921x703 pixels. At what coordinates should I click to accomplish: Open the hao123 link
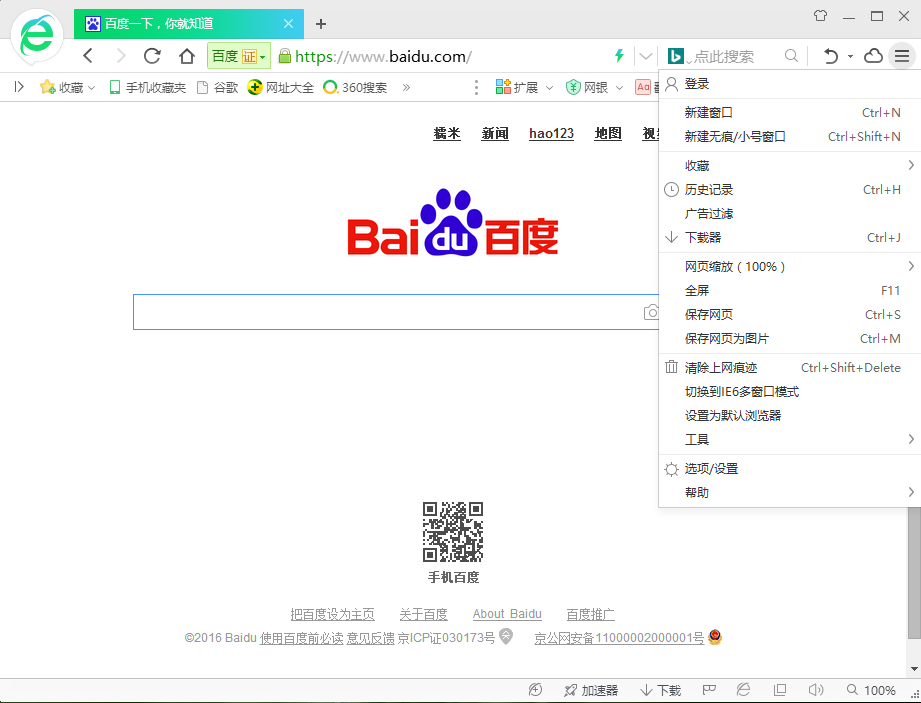(x=551, y=133)
